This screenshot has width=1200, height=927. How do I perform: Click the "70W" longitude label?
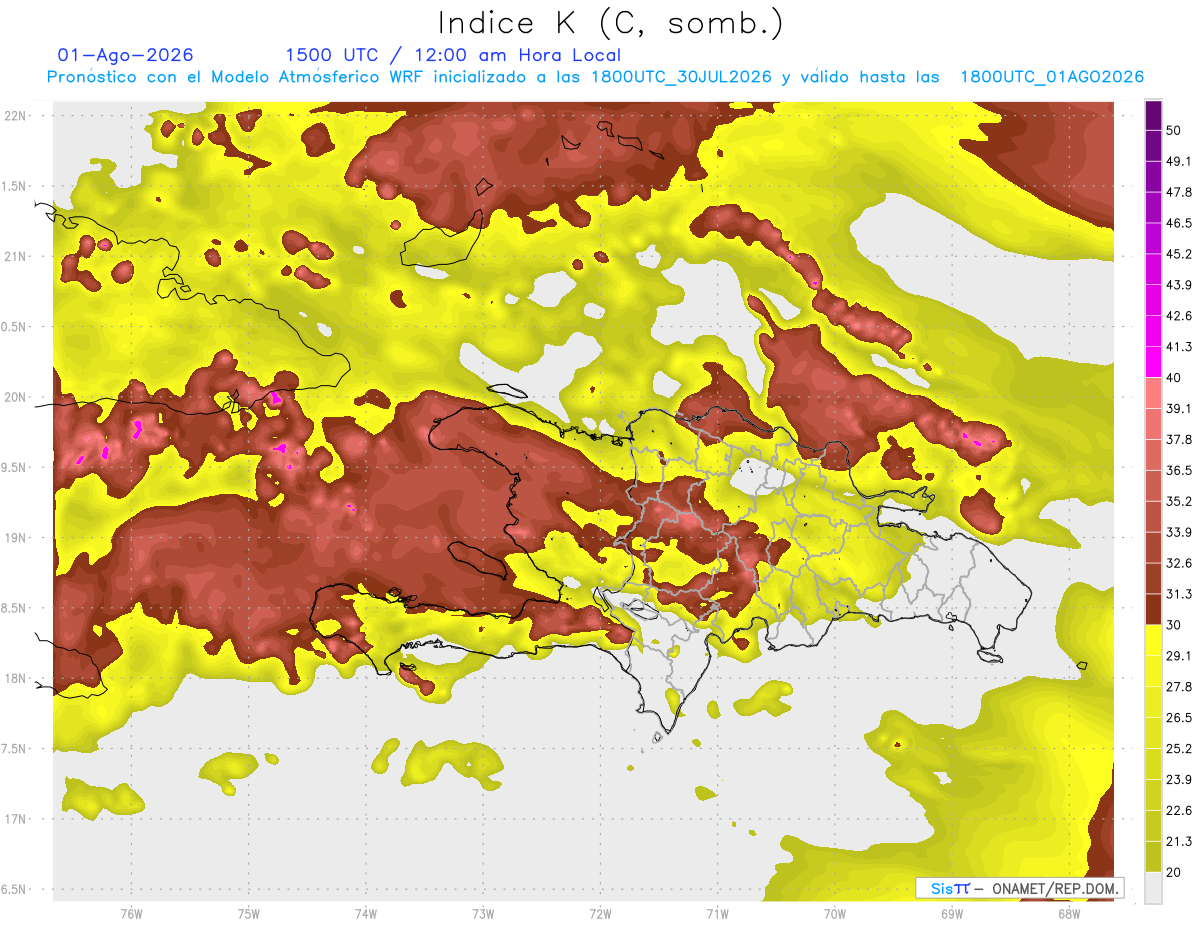[x=834, y=914]
